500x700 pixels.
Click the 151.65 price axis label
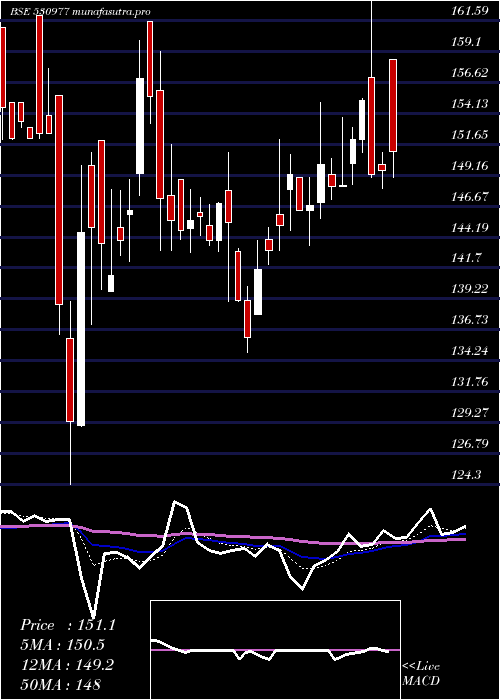[x=469, y=134]
